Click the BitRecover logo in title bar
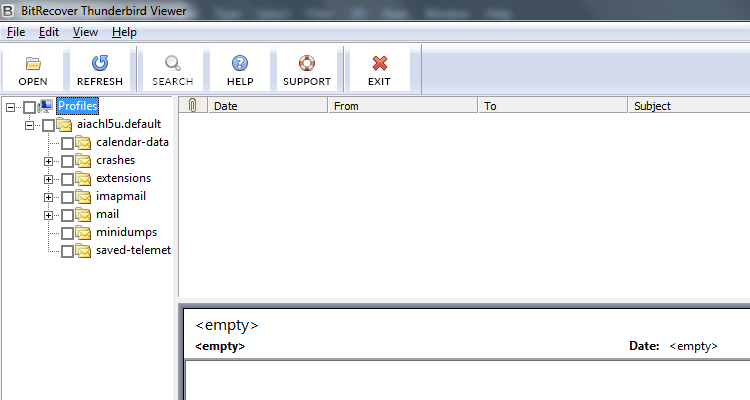The height and width of the screenshot is (400, 750). tap(8, 10)
